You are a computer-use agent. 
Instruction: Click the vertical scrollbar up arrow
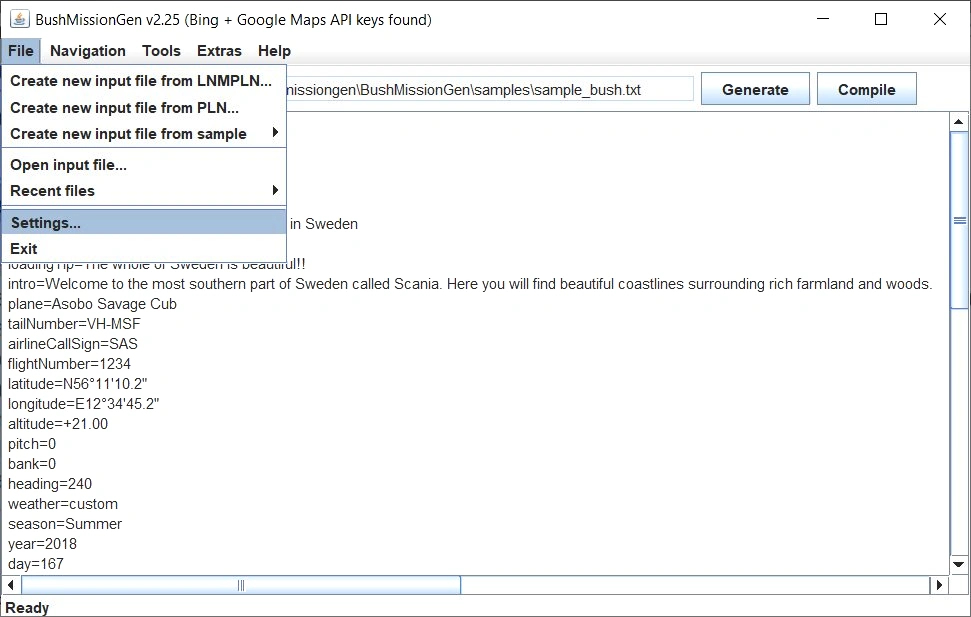(959, 122)
